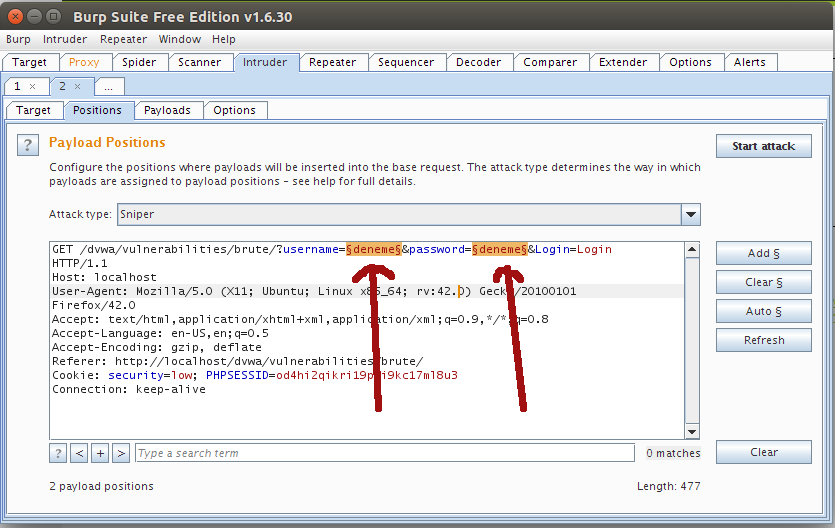Image resolution: width=835 pixels, height=528 pixels.
Task: Minimize the Burp Suite window
Action: point(34,16)
